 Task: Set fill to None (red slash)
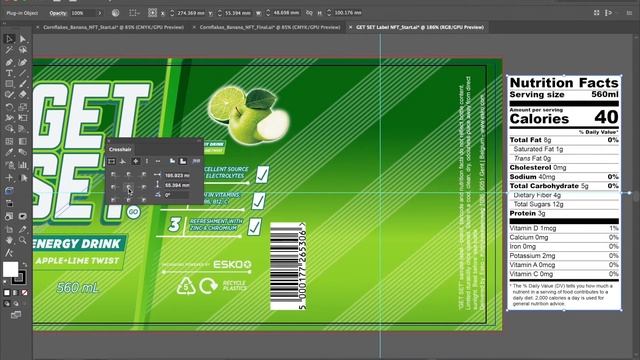click(x=24, y=293)
